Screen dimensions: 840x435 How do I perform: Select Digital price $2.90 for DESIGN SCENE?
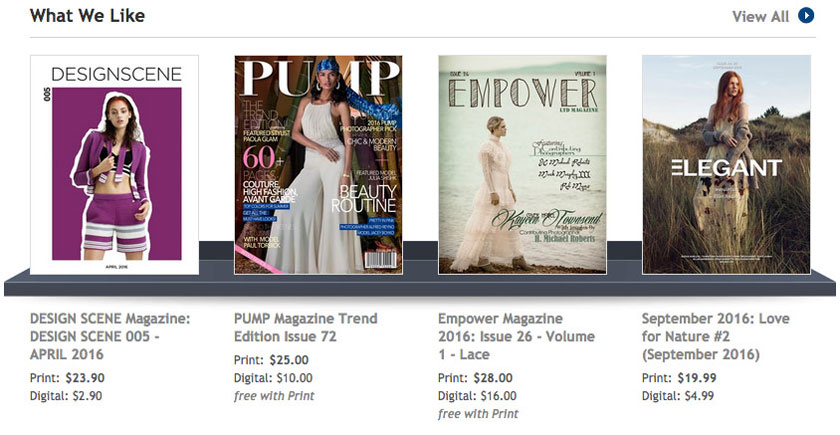click(x=66, y=396)
